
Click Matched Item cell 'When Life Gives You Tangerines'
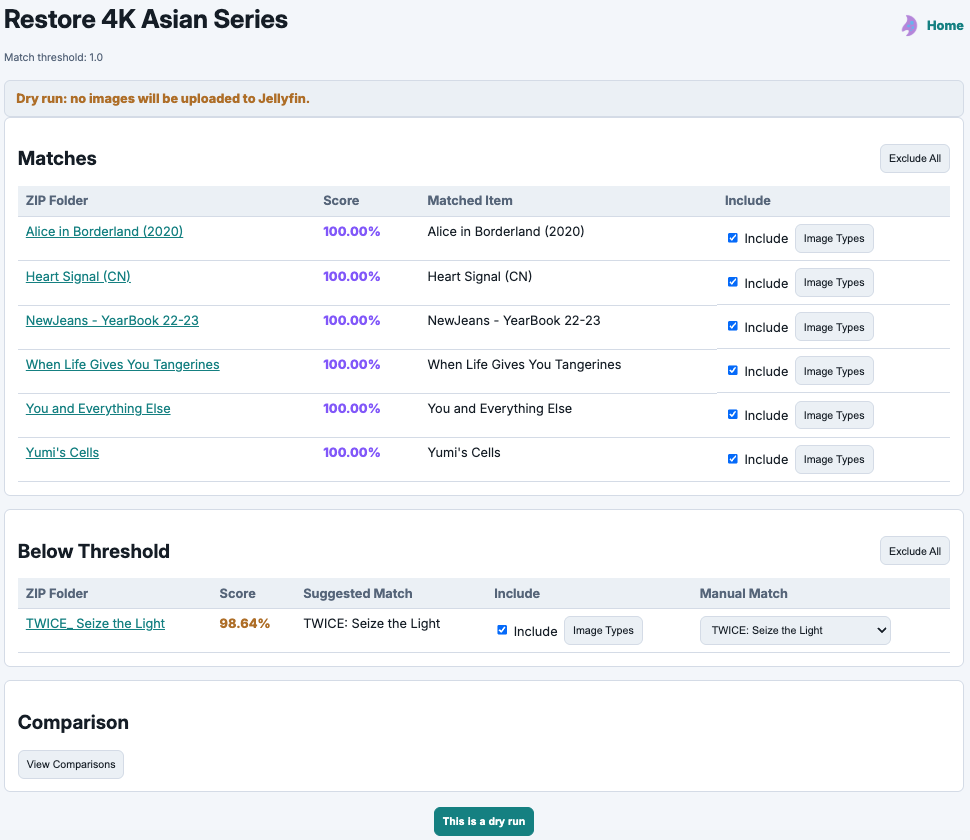(x=524, y=364)
